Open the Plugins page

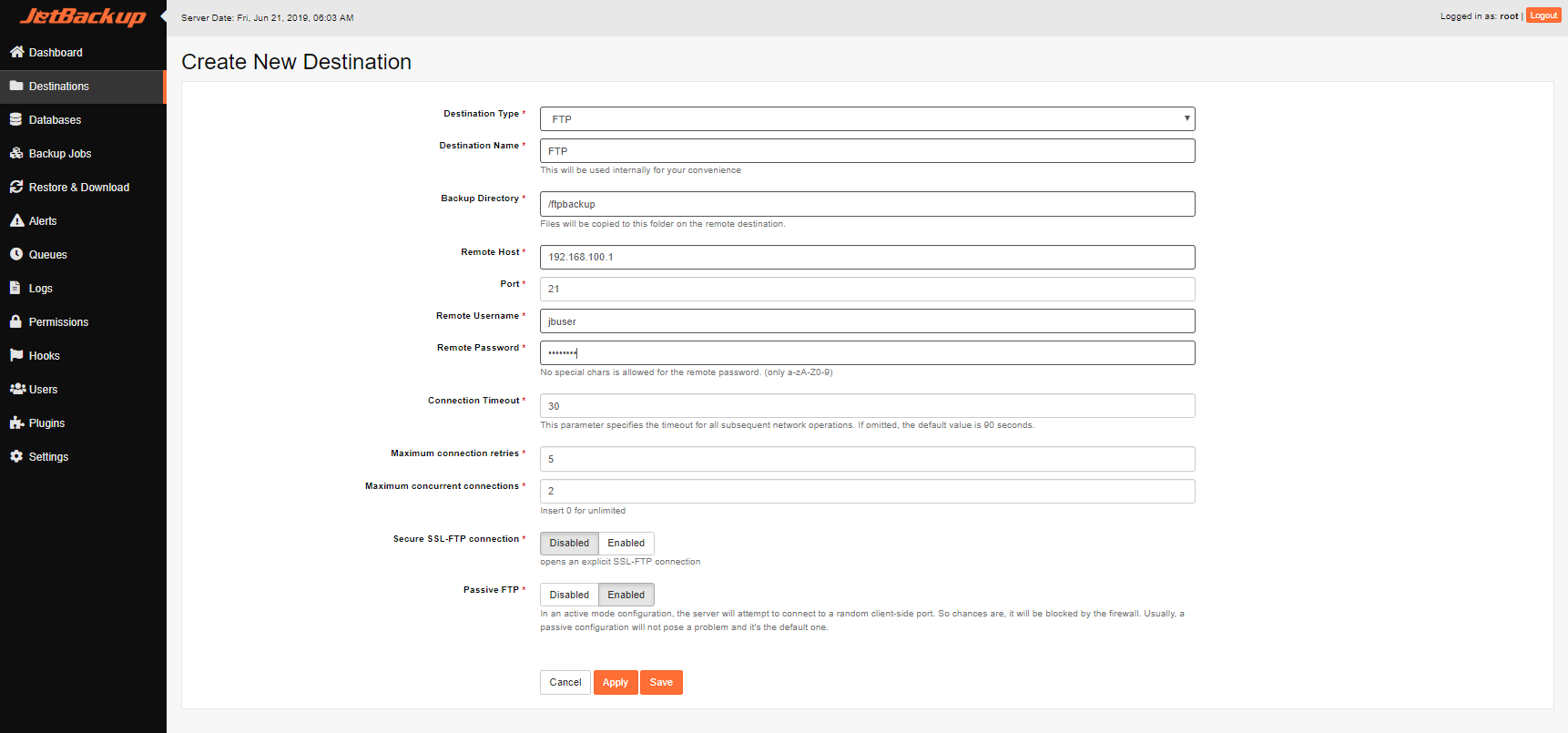tap(83, 423)
